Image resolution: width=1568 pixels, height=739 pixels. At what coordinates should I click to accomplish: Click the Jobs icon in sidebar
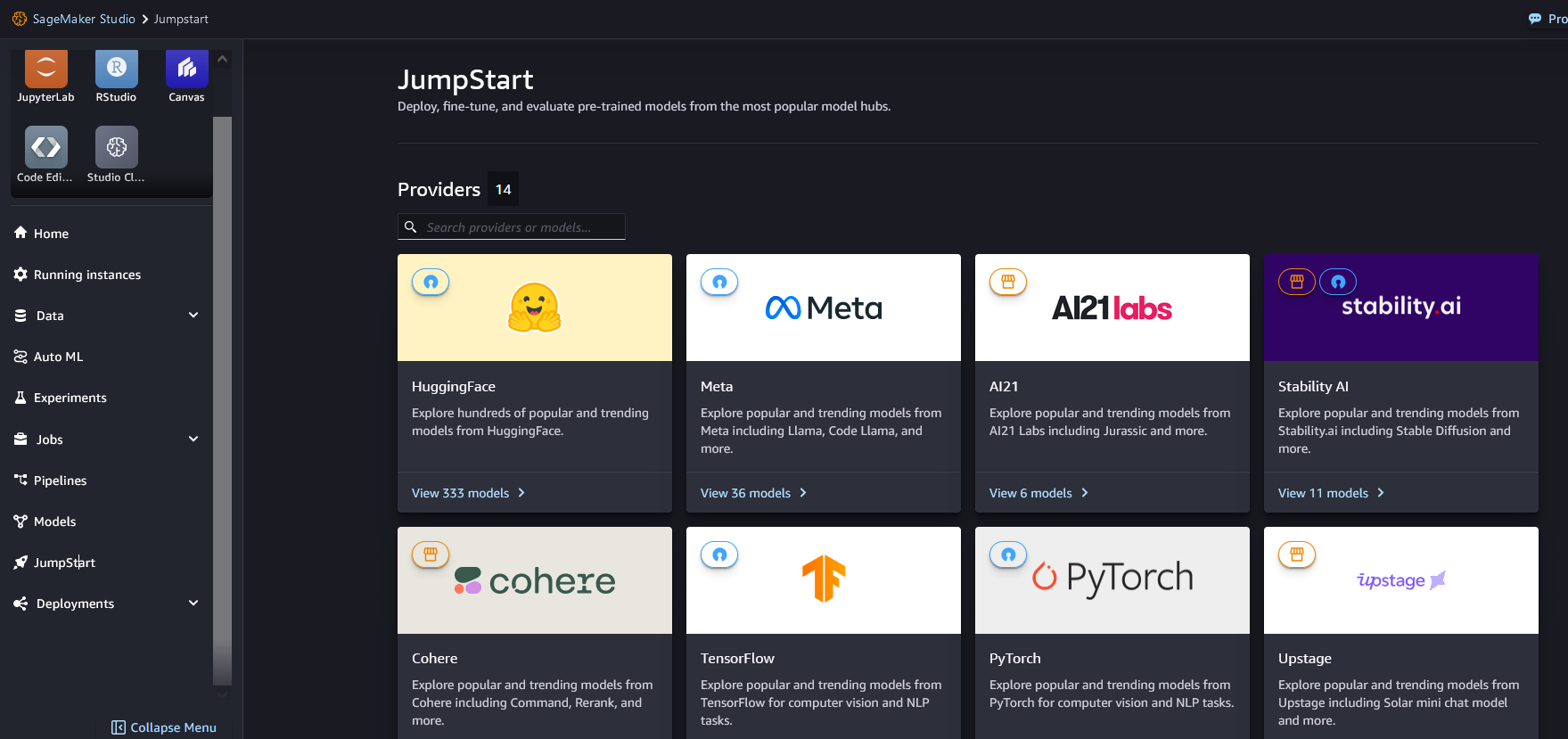21,439
